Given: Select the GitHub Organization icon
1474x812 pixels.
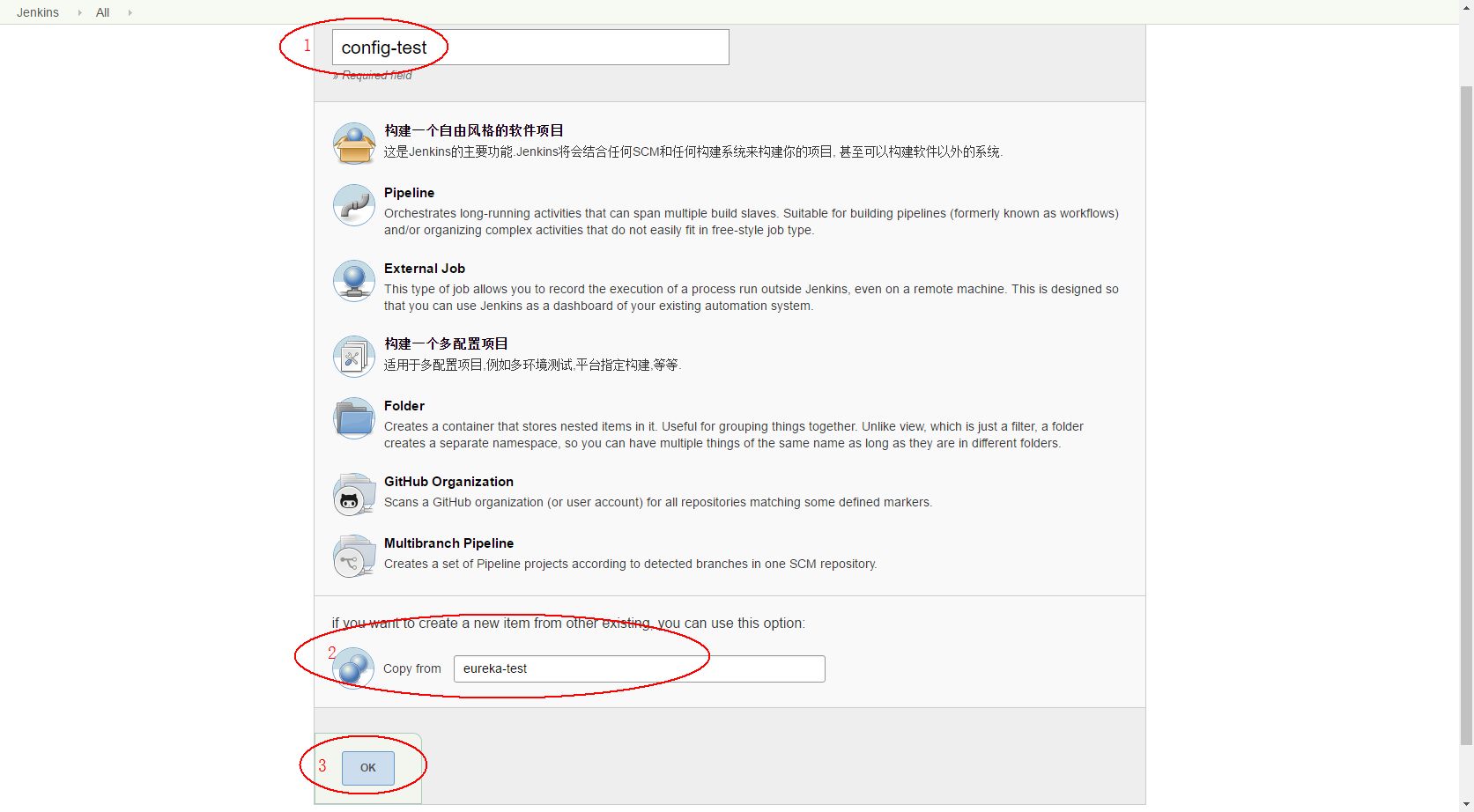Looking at the screenshot, I should tap(354, 494).
